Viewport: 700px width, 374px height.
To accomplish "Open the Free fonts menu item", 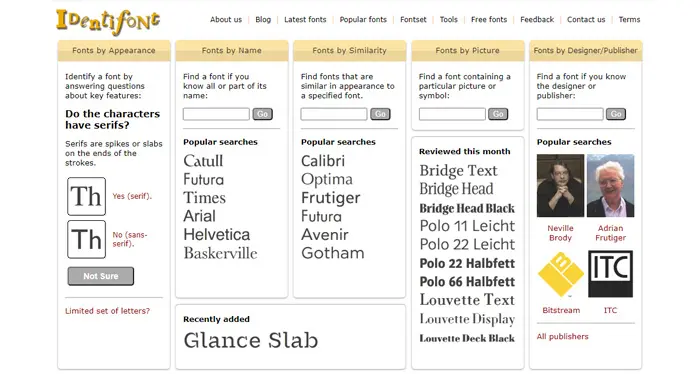I will point(489,20).
